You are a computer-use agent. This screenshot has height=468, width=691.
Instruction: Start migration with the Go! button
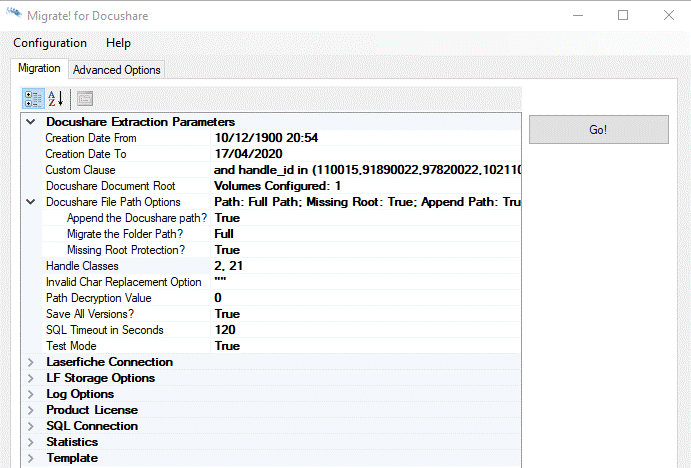(598, 130)
